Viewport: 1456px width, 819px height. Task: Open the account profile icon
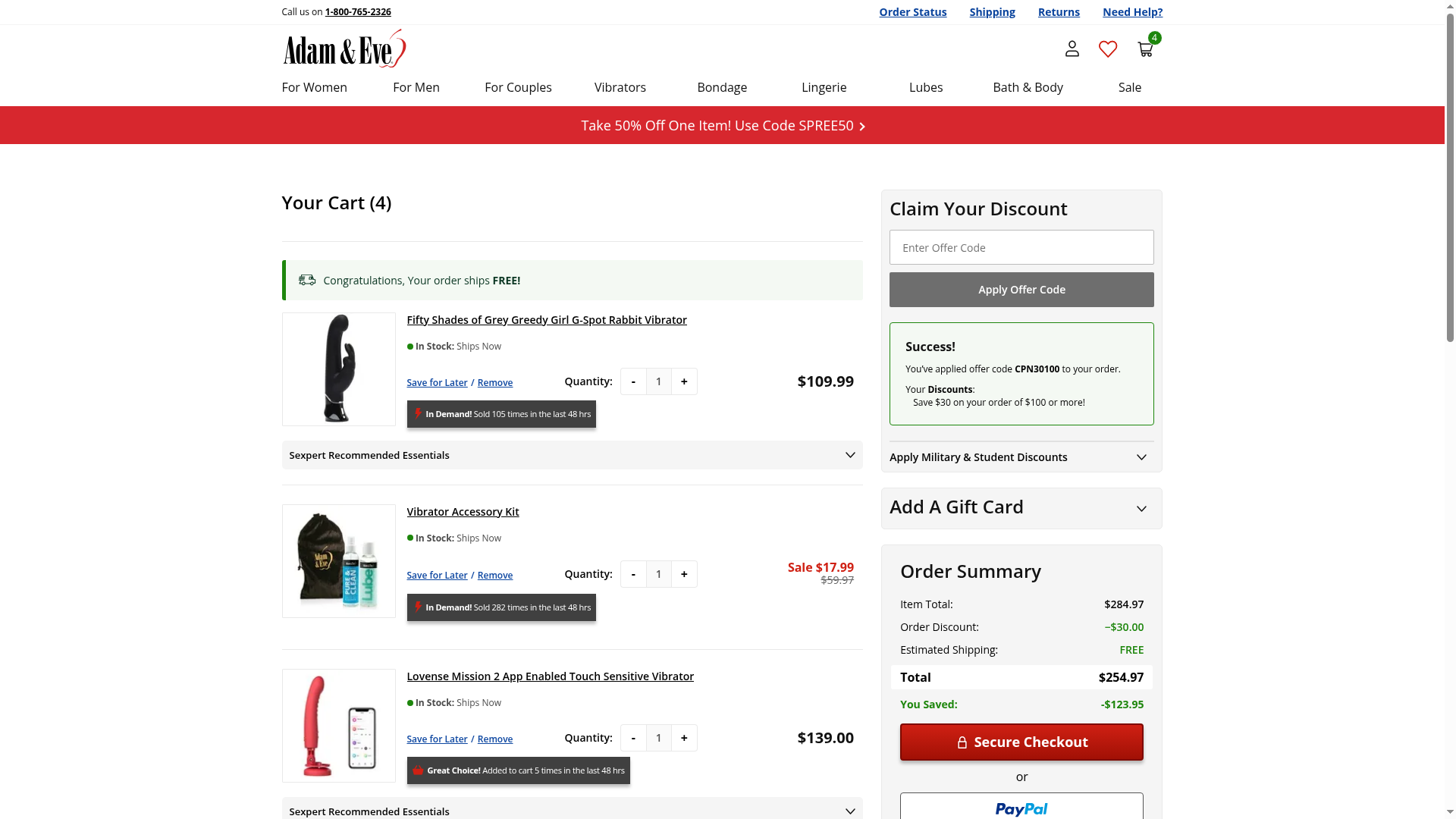[1072, 49]
